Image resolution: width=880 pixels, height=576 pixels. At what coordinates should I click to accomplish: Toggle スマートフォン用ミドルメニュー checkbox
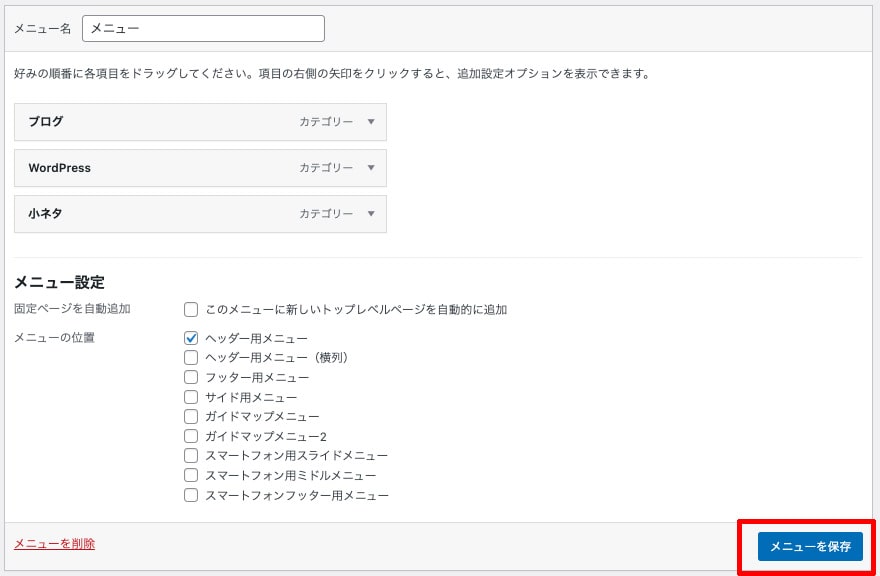(x=191, y=475)
